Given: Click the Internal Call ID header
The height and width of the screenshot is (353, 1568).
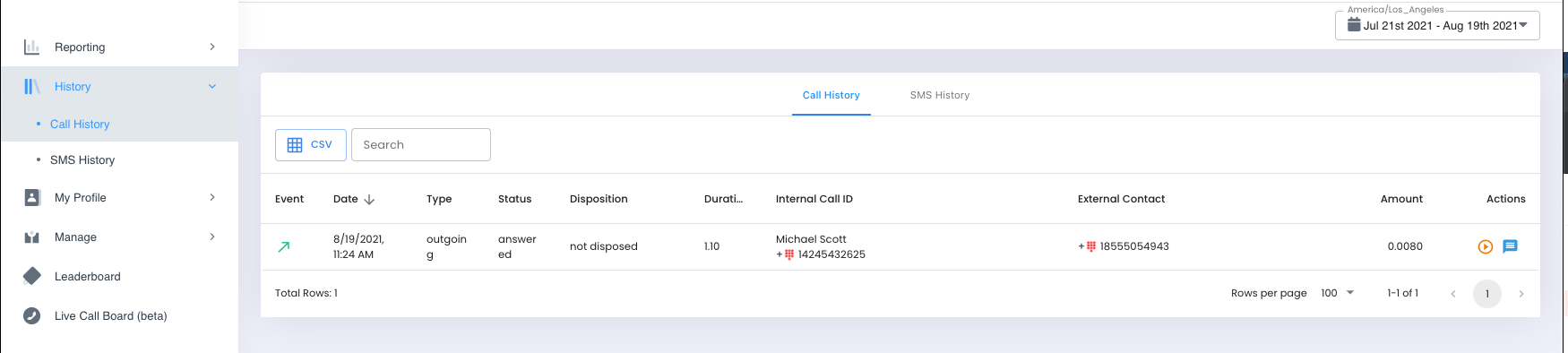Looking at the screenshot, I should coord(814,199).
